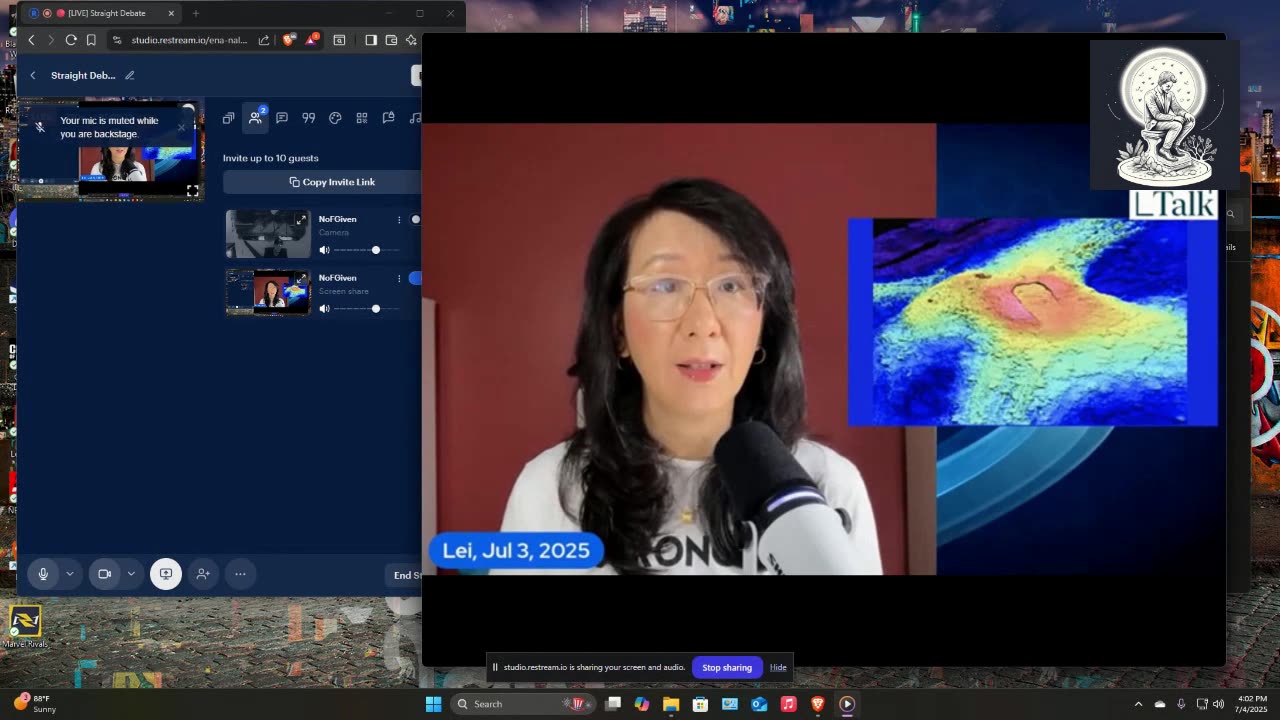Click the add guest button
Image resolution: width=1280 pixels, height=720 pixels.
[203, 574]
